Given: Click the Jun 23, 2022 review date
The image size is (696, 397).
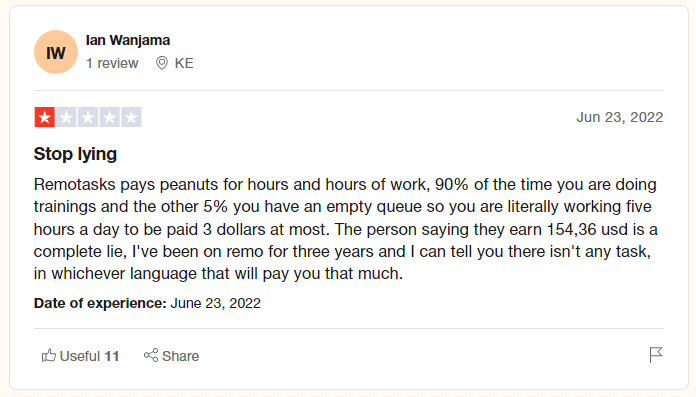Looking at the screenshot, I should coord(620,117).
